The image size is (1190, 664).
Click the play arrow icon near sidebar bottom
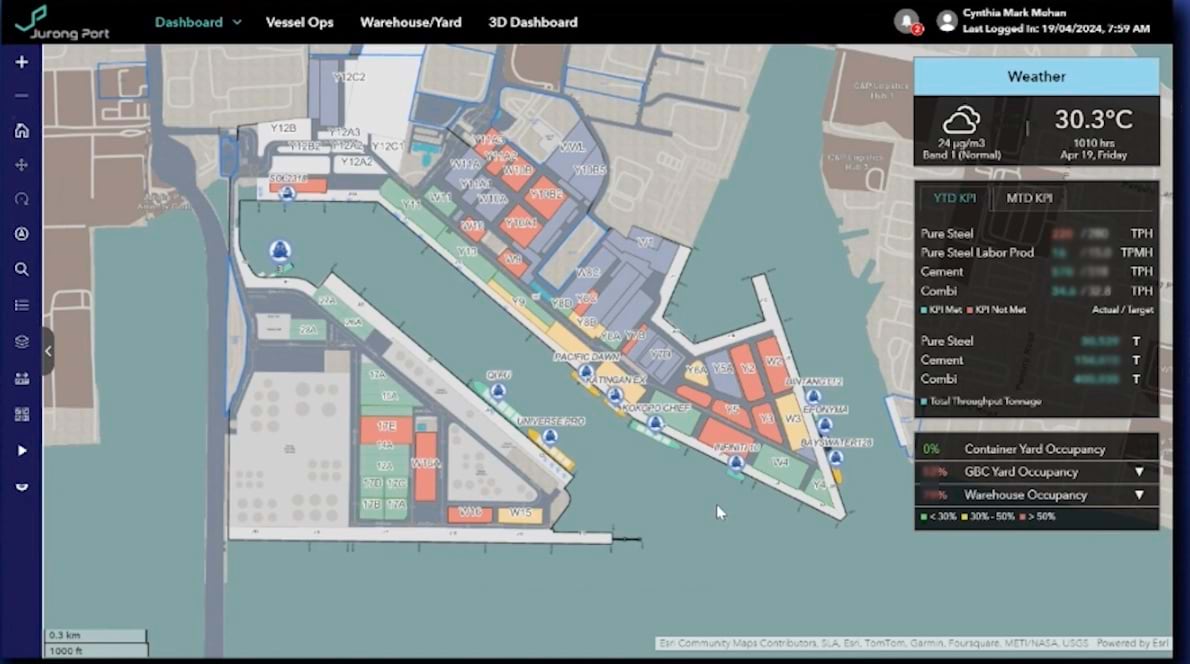(21, 451)
